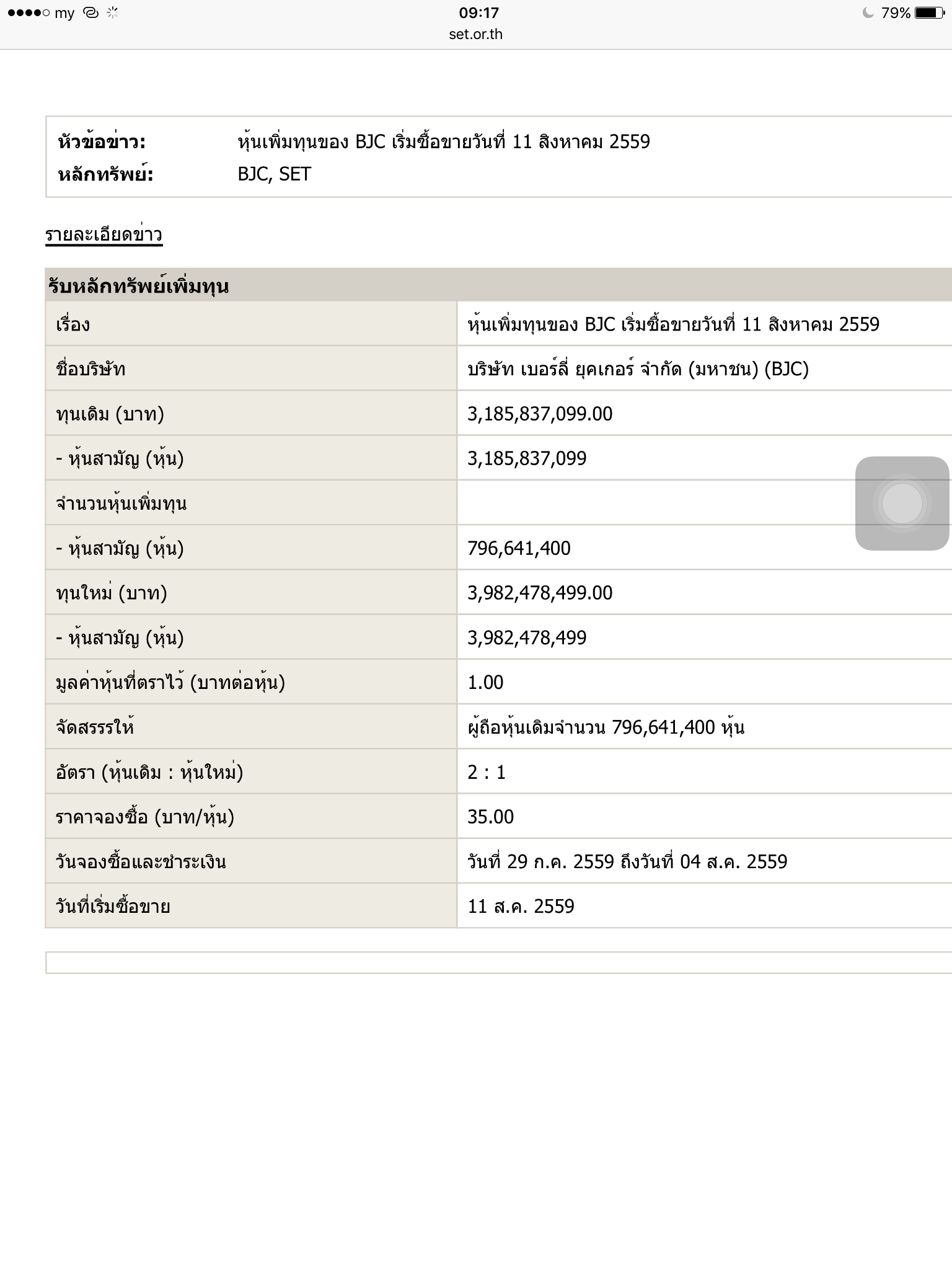Select par value 1.00

coord(485,682)
